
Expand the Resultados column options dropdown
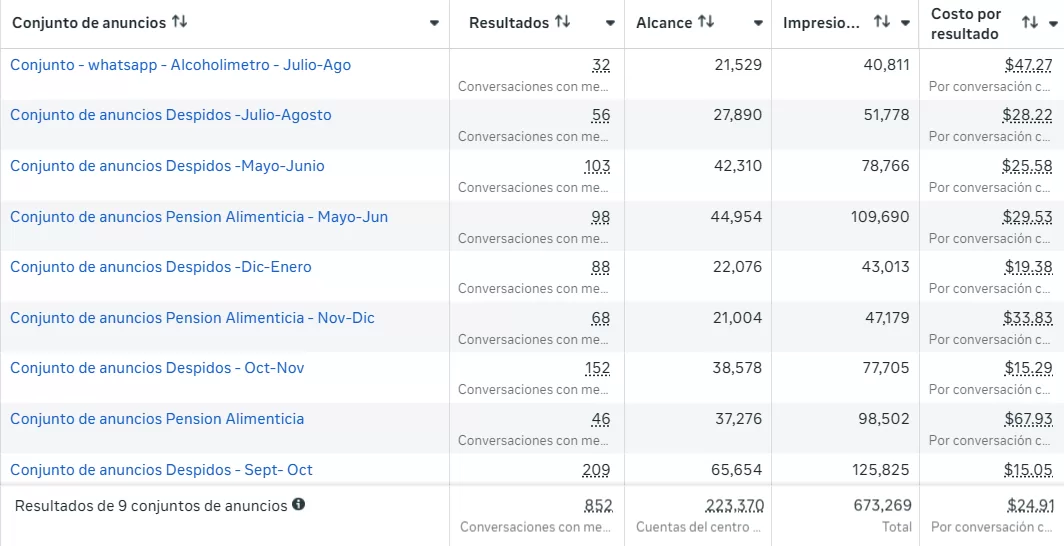[x=610, y=23]
